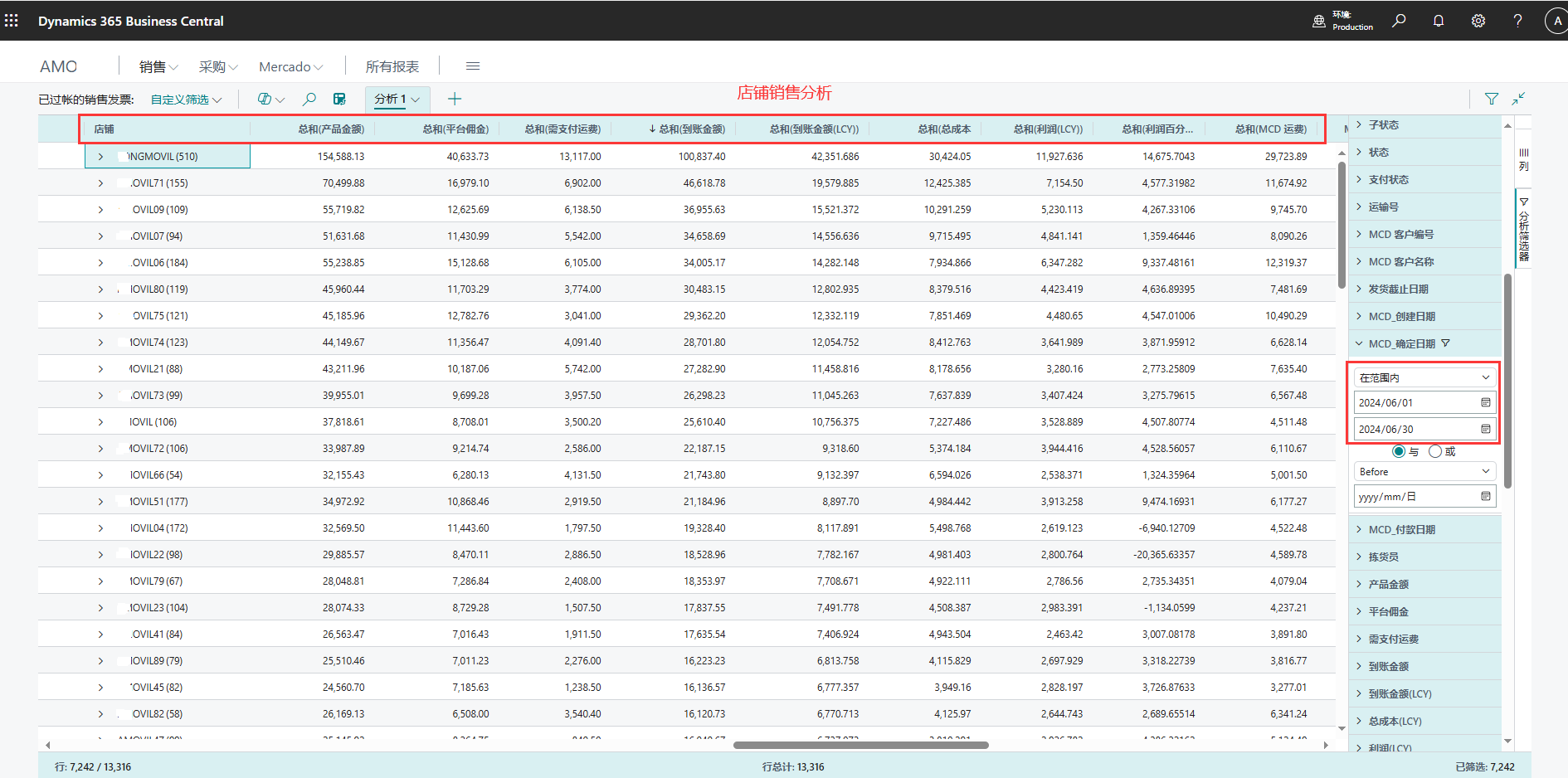Open the app launcher waffle menu
Viewport: 1568px width, 778px height.
12,21
